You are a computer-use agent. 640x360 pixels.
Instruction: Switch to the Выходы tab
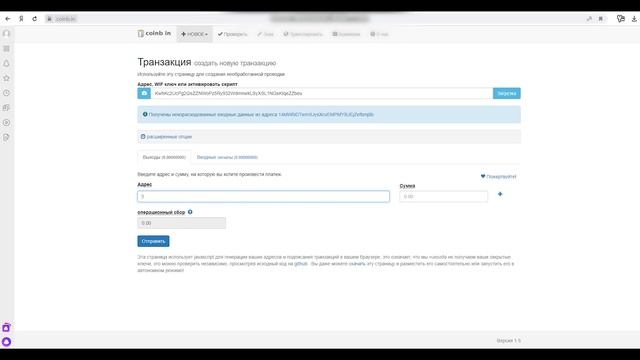click(164, 158)
